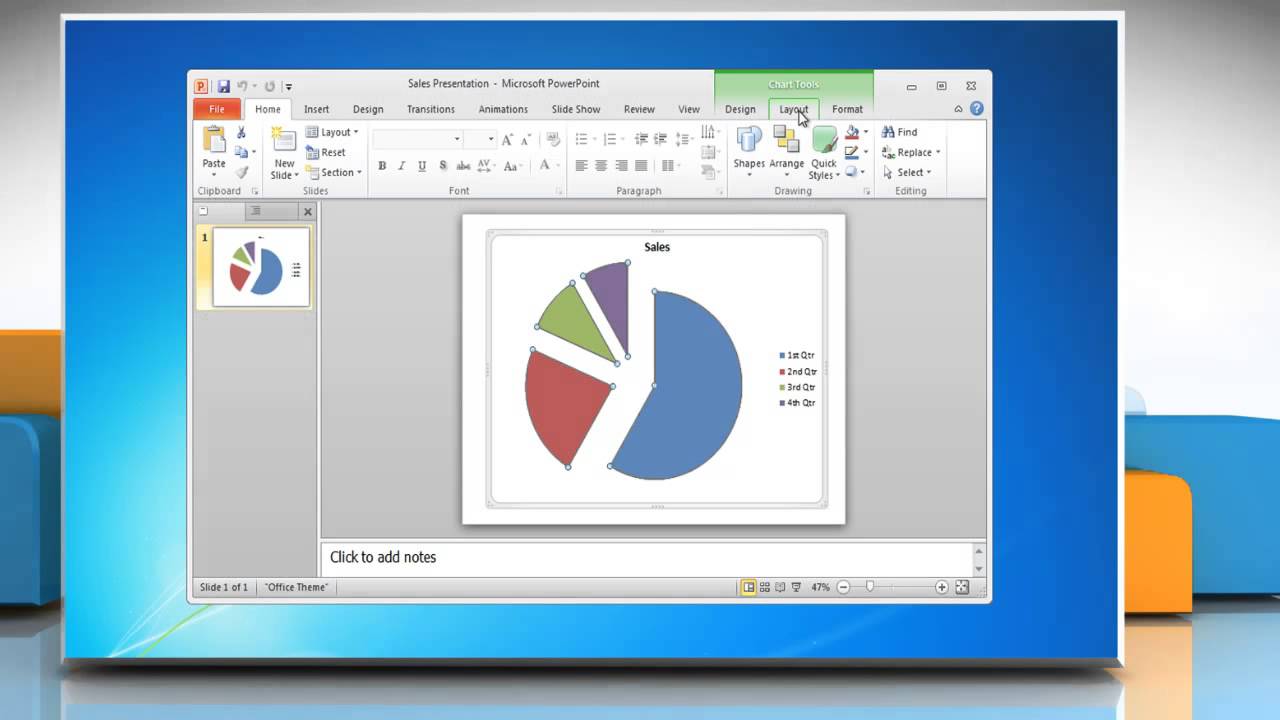Switch to the Insert tab

click(x=316, y=109)
